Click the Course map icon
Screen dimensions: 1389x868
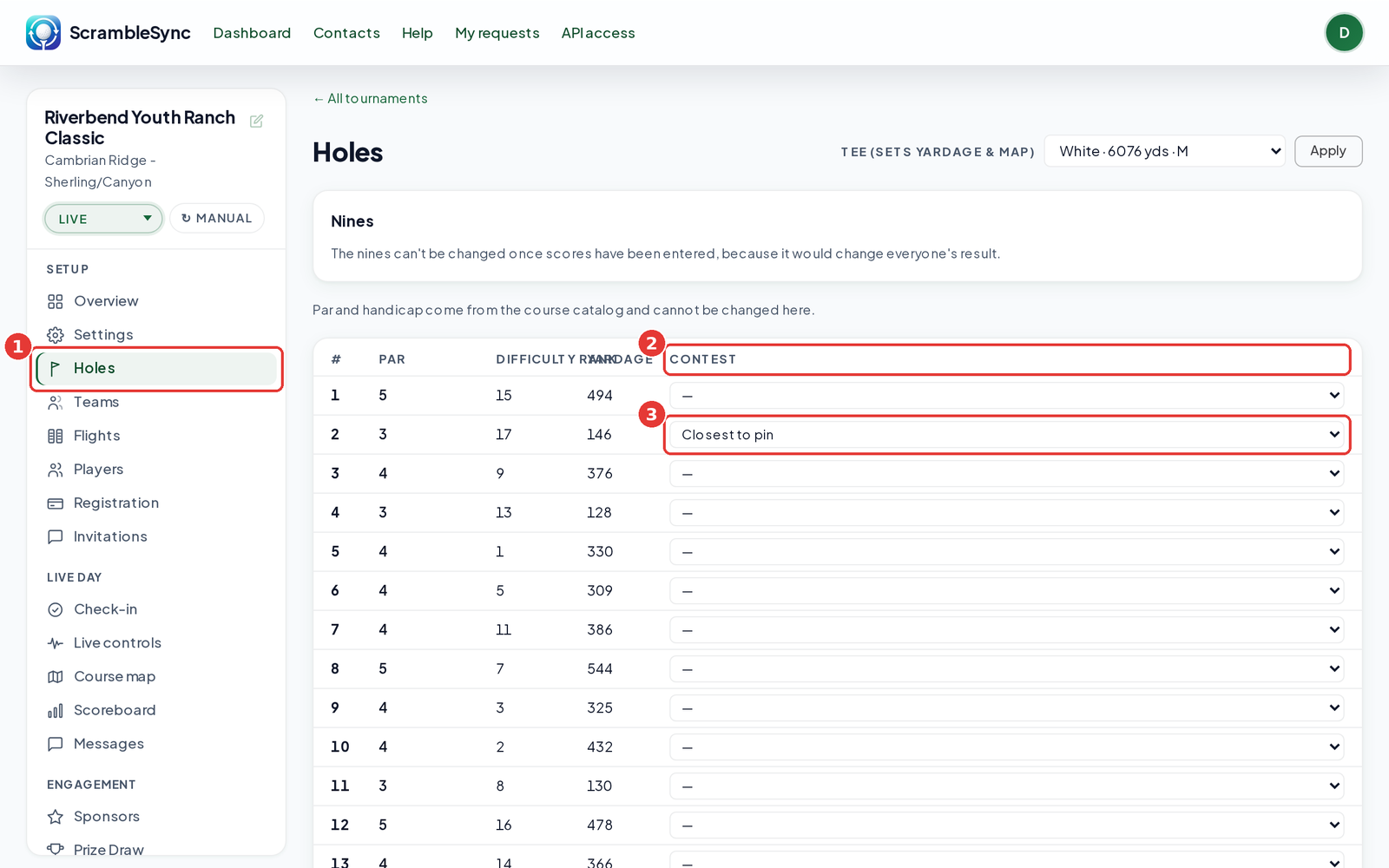pos(56,677)
